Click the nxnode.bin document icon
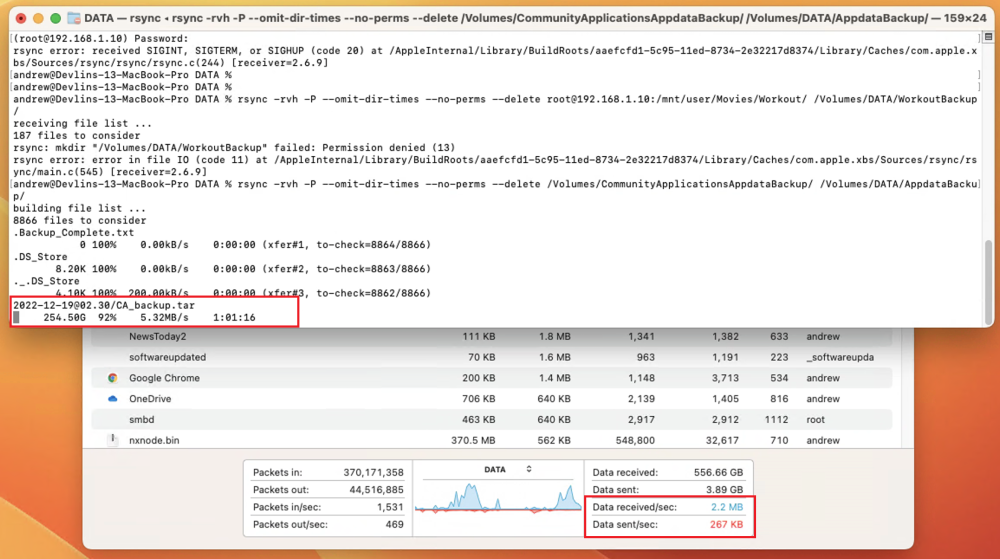The height and width of the screenshot is (559, 1000). [x=113, y=440]
